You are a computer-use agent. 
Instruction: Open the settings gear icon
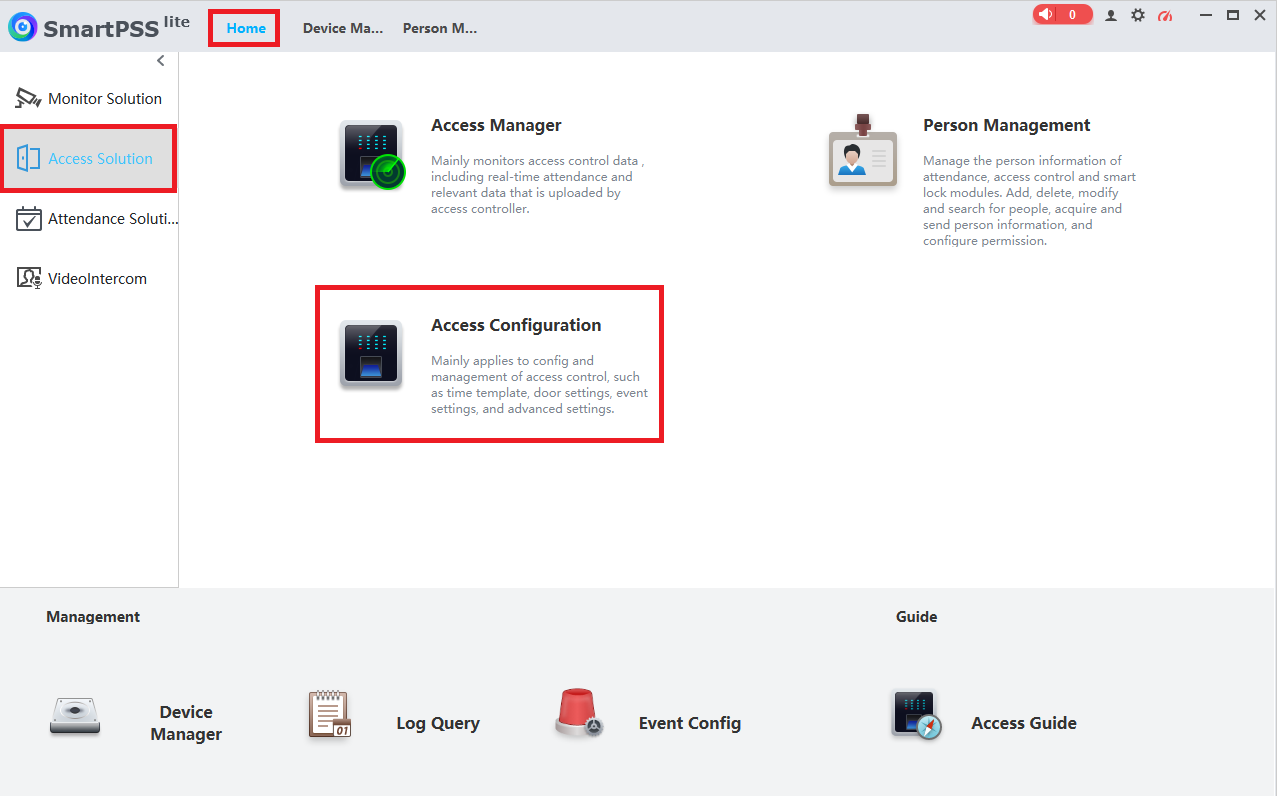[x=1138, y=15]
